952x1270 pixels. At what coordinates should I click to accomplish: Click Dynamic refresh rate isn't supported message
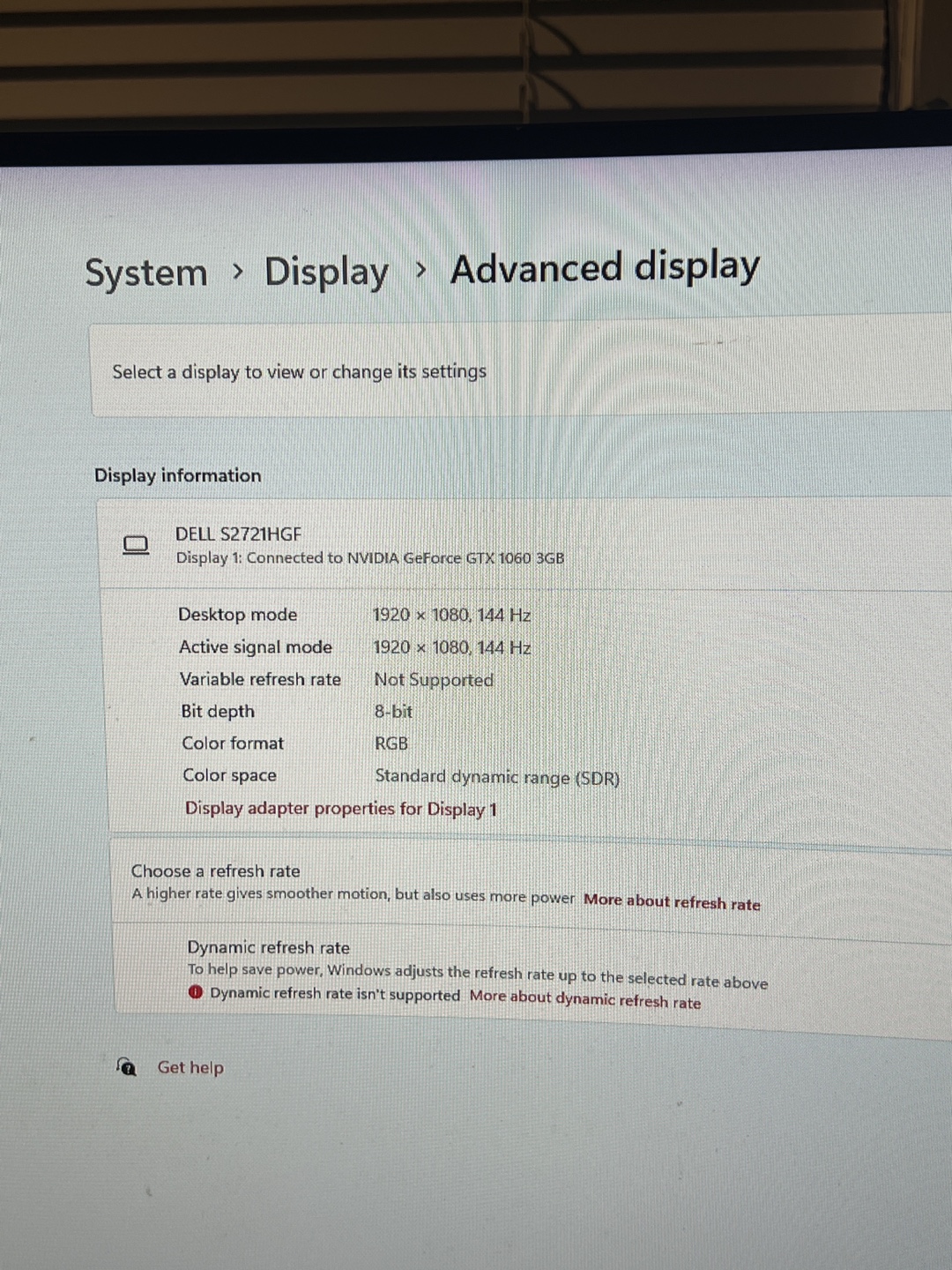[335, 994]
